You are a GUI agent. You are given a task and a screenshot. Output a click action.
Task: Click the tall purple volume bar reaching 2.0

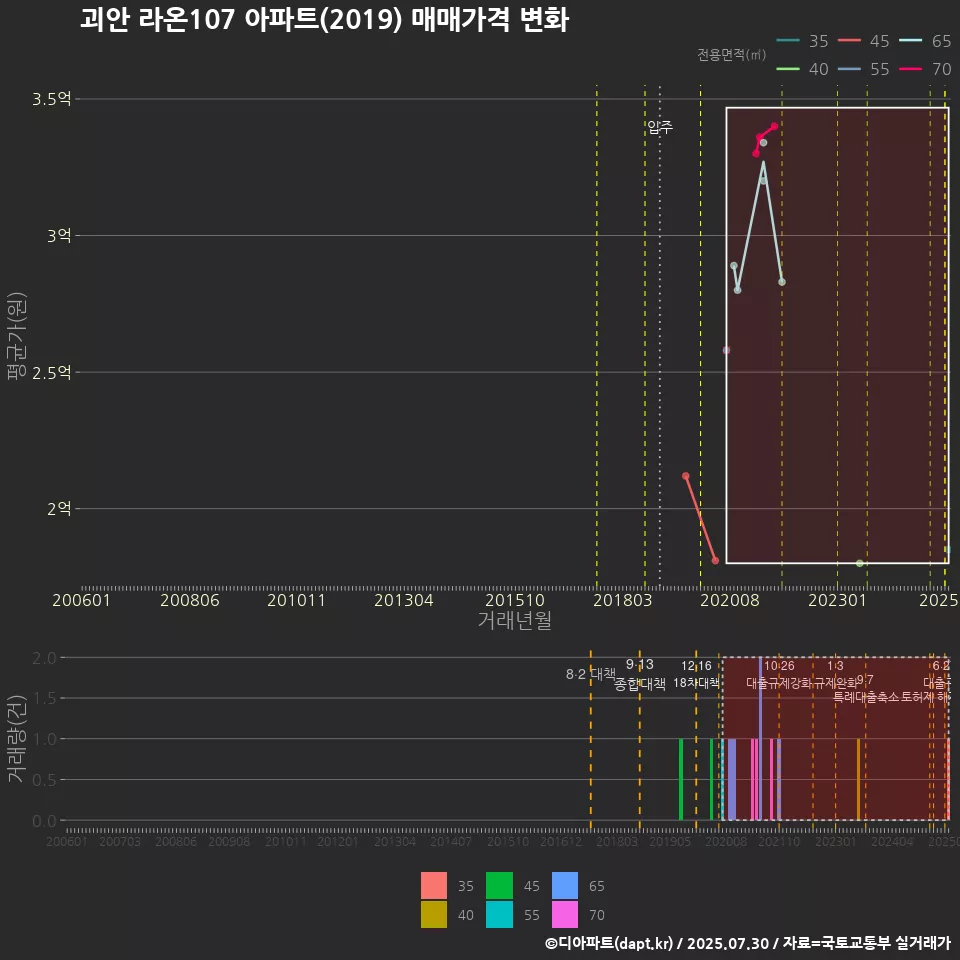pos(760,738)
